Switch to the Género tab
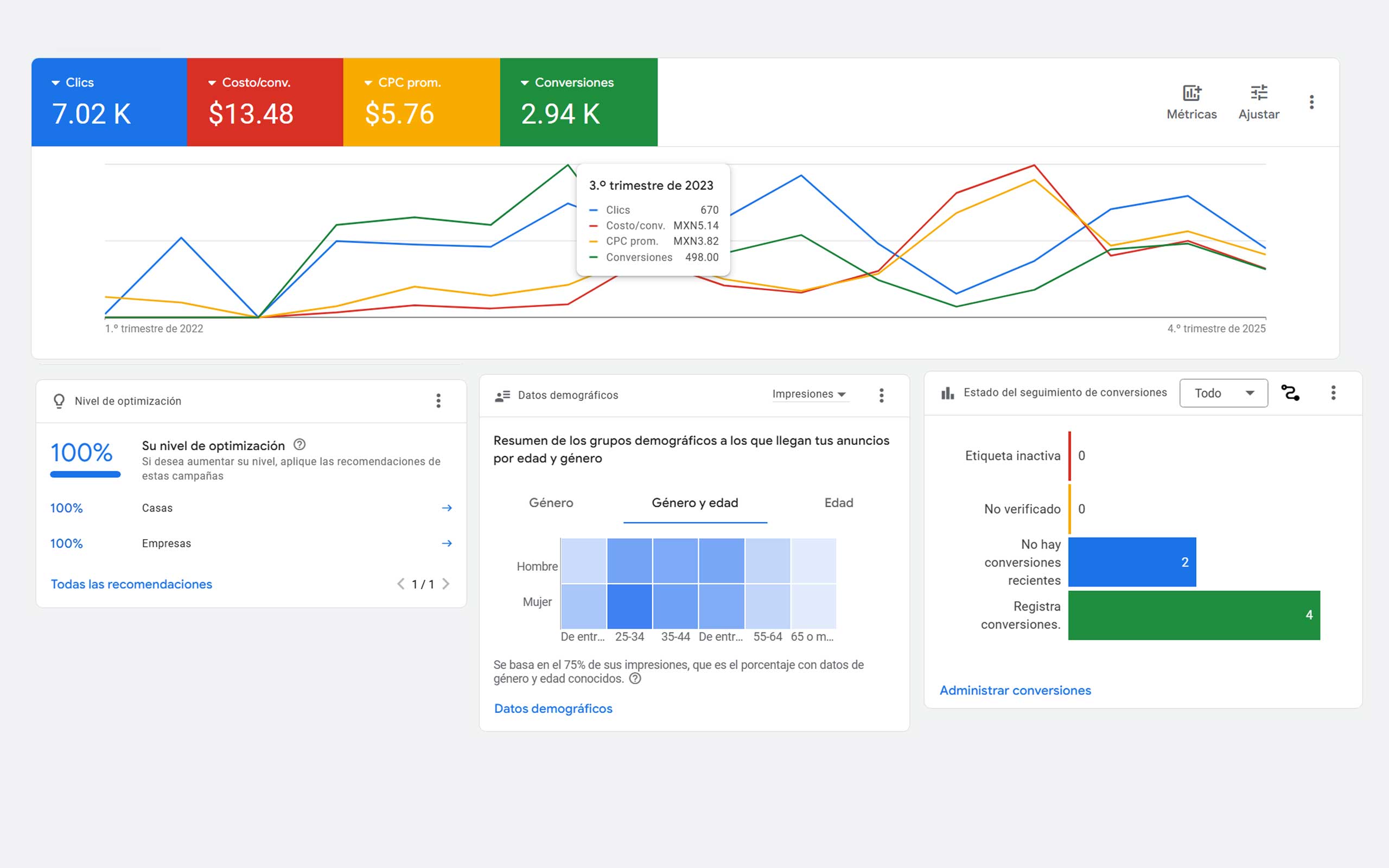 point(551,503)
